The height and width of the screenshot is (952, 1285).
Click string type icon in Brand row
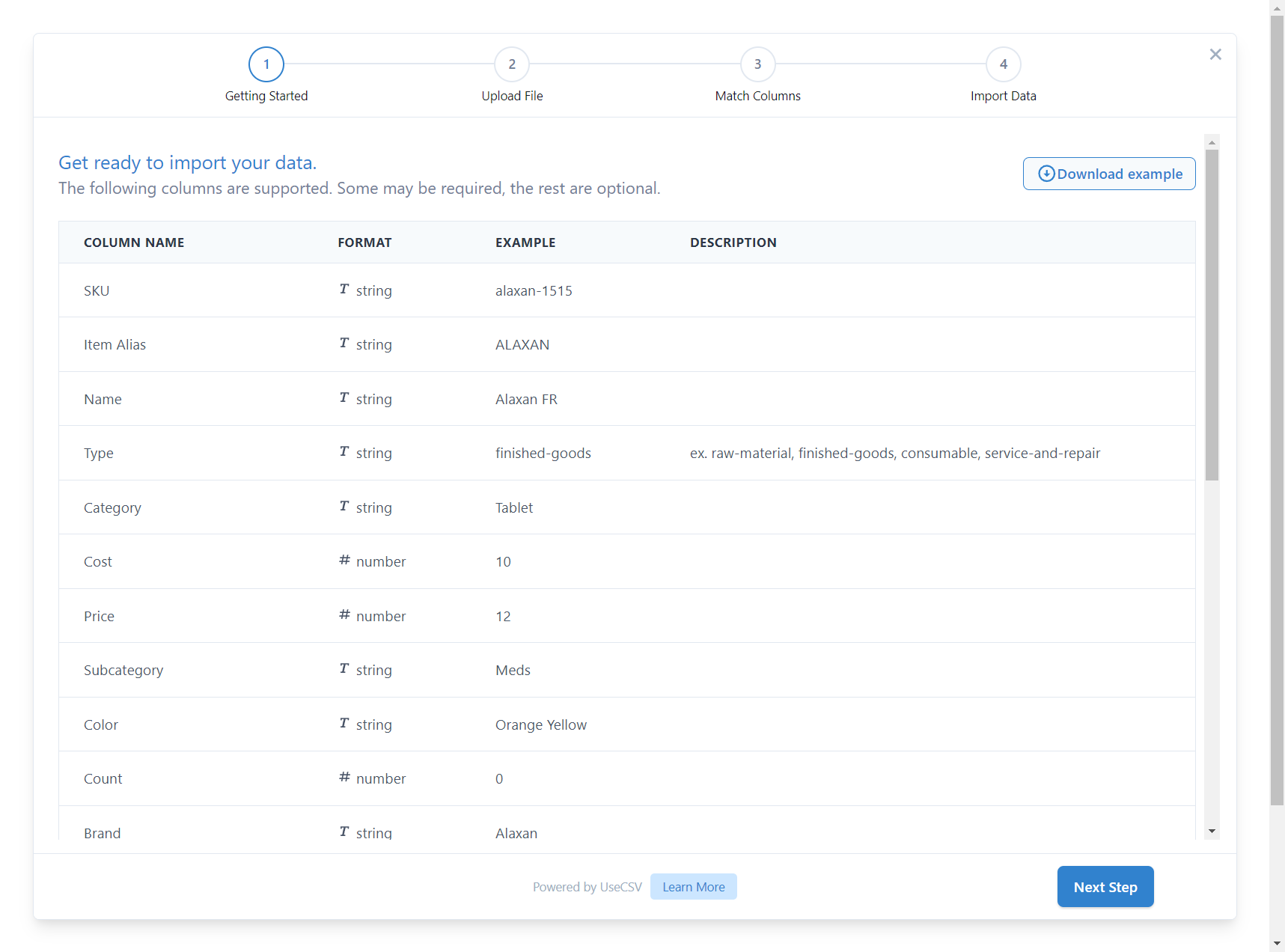[344, 832]
